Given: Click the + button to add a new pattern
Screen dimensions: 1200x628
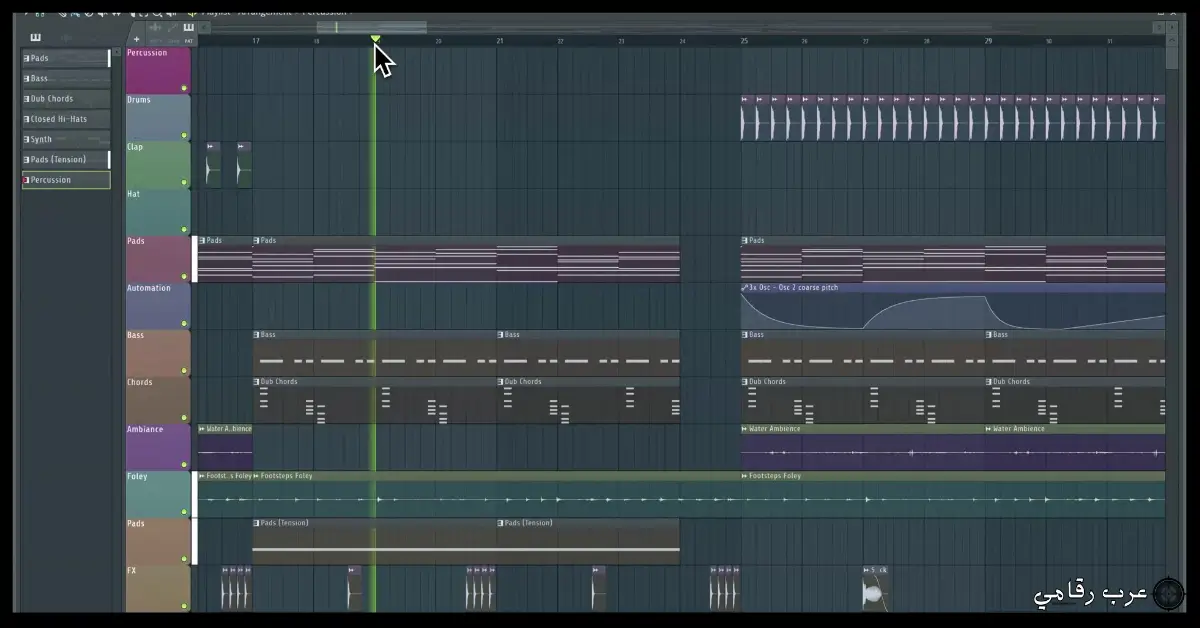Looking at the screenshot, I should click(135, 40).
